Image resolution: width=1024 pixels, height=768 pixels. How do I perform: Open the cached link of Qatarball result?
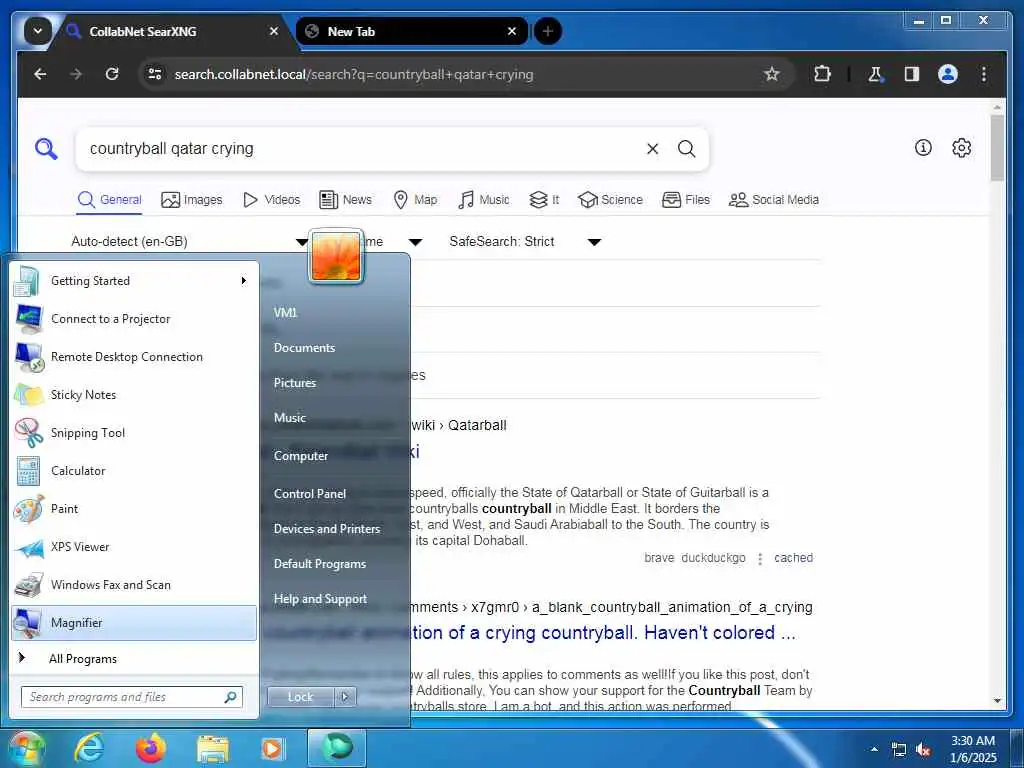793,558
